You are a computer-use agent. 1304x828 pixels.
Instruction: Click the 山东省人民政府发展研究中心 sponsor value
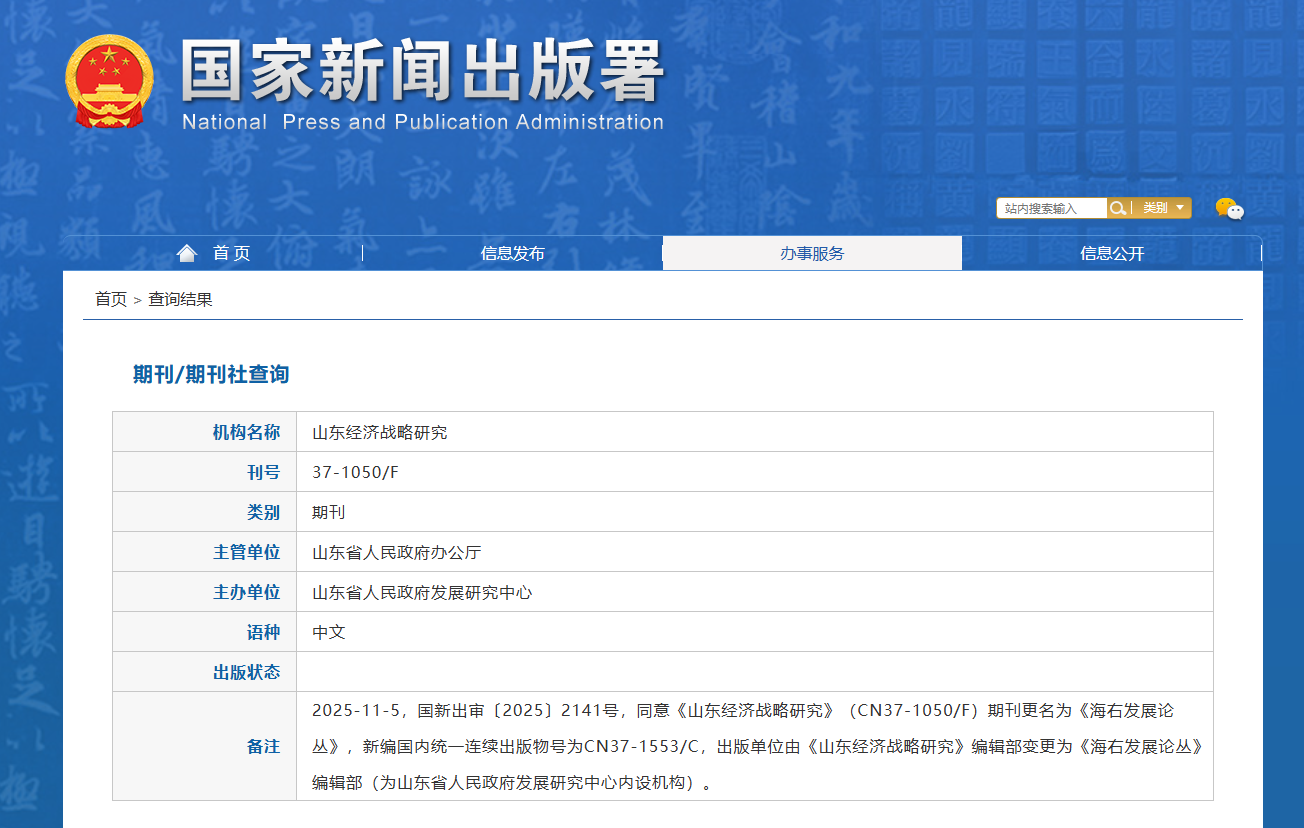422,592
